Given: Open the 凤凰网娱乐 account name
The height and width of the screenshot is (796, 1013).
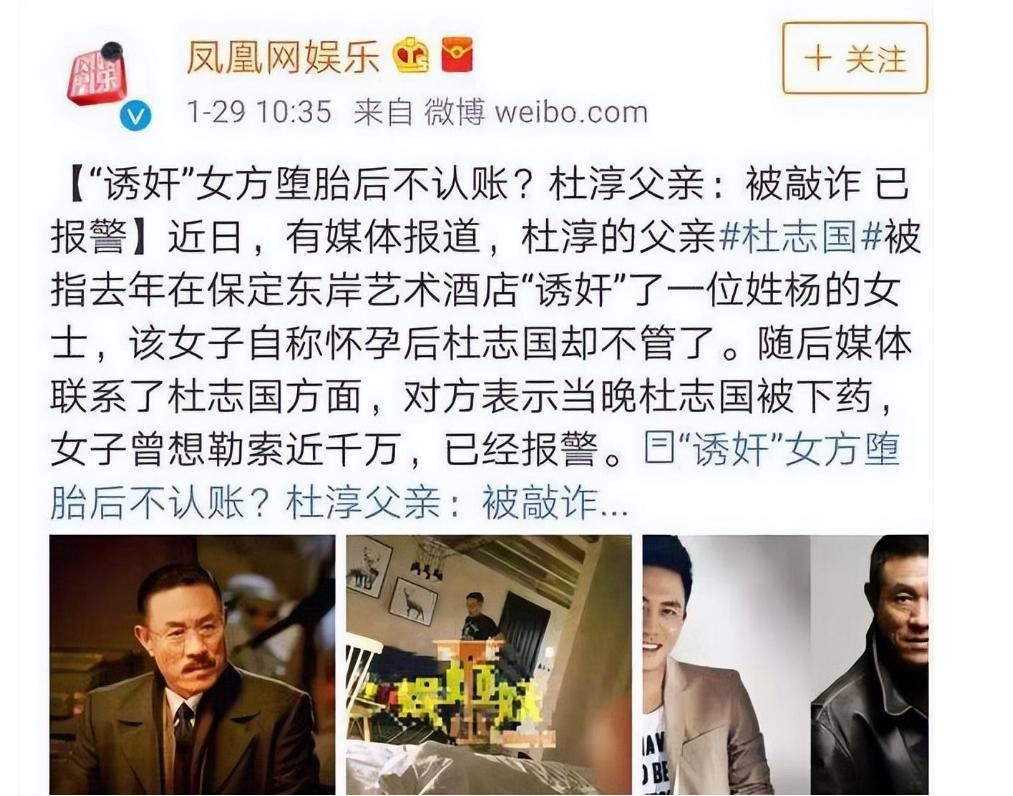Looking at the screenshot, I should pos(283,56).
